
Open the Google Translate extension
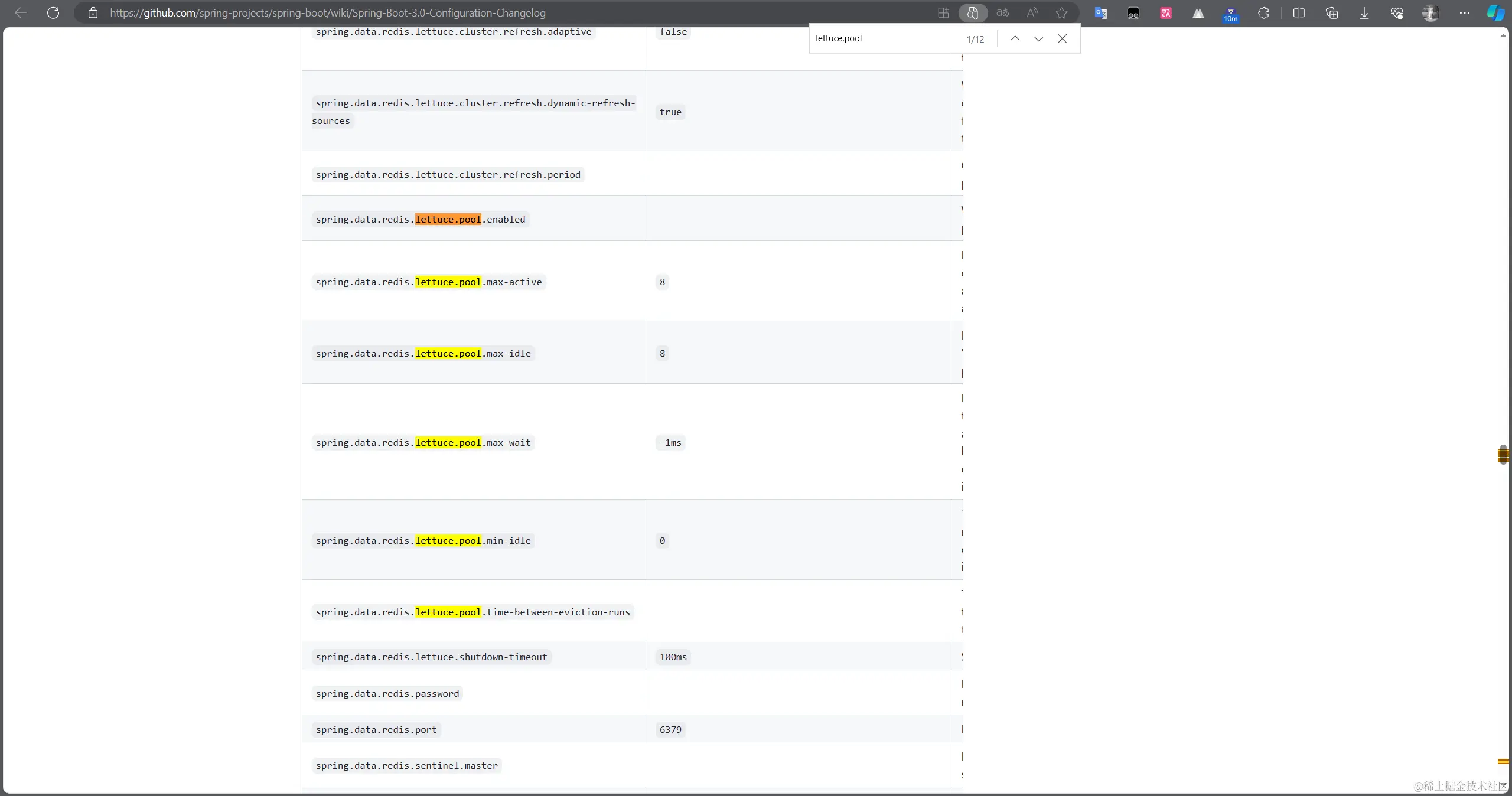pos(1100,13)
